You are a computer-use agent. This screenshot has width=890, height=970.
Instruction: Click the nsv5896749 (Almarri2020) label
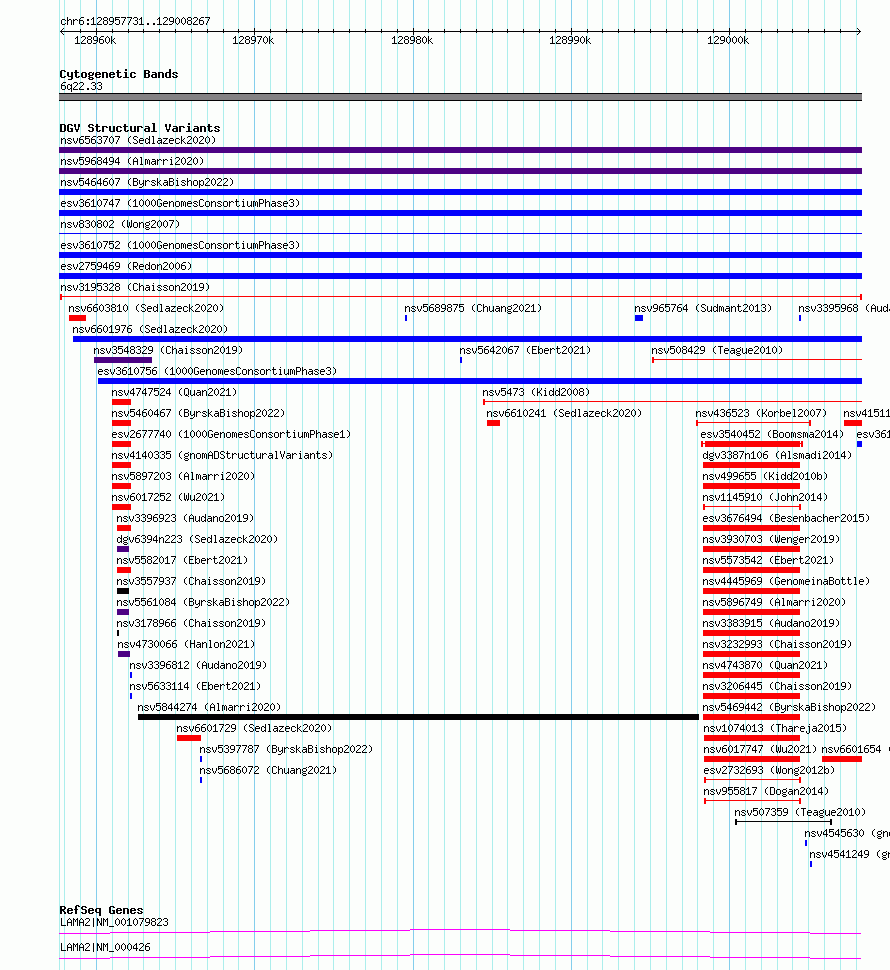(x=774, y=603)
